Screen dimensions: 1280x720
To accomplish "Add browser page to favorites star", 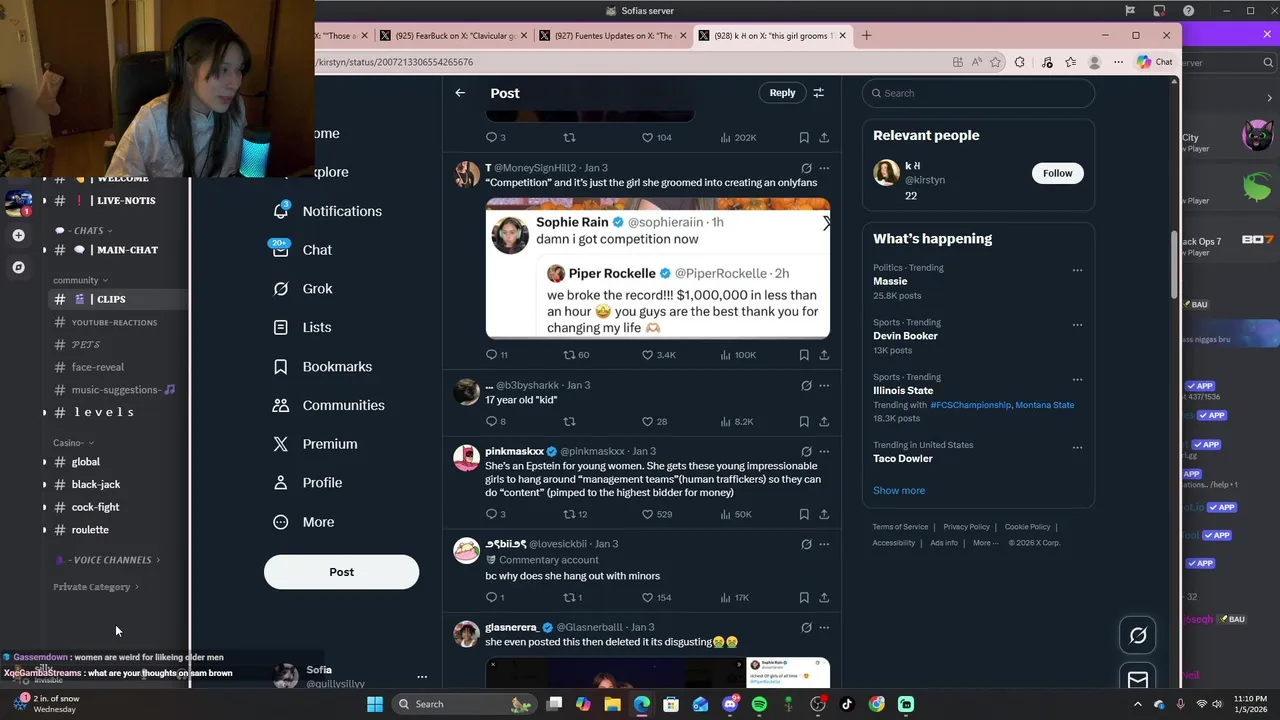I will coord(995,62).
